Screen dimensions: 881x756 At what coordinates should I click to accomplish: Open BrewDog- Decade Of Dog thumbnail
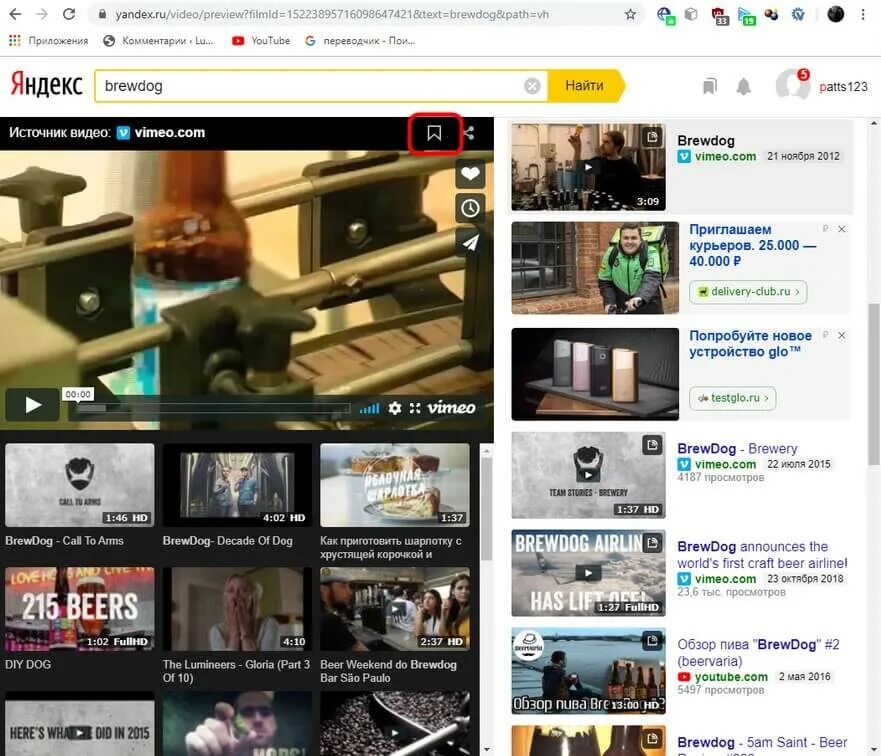click(x=237, y=485)
